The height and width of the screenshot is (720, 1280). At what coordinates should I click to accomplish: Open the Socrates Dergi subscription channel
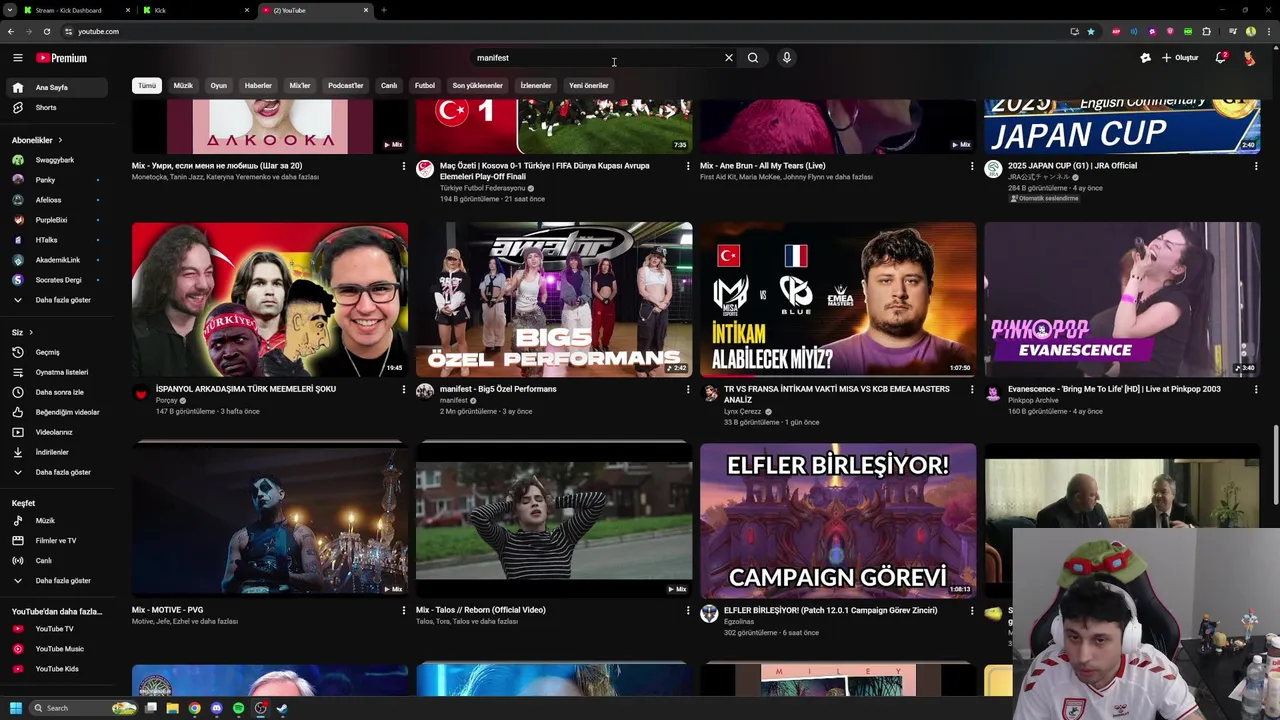tap(58, 280)
